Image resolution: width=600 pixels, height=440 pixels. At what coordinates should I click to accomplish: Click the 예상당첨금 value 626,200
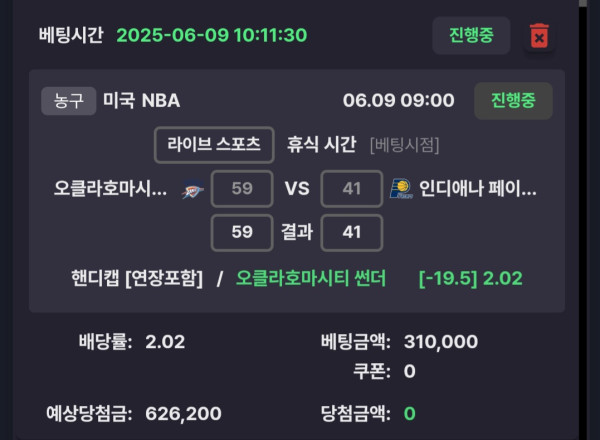pos(183,414)
